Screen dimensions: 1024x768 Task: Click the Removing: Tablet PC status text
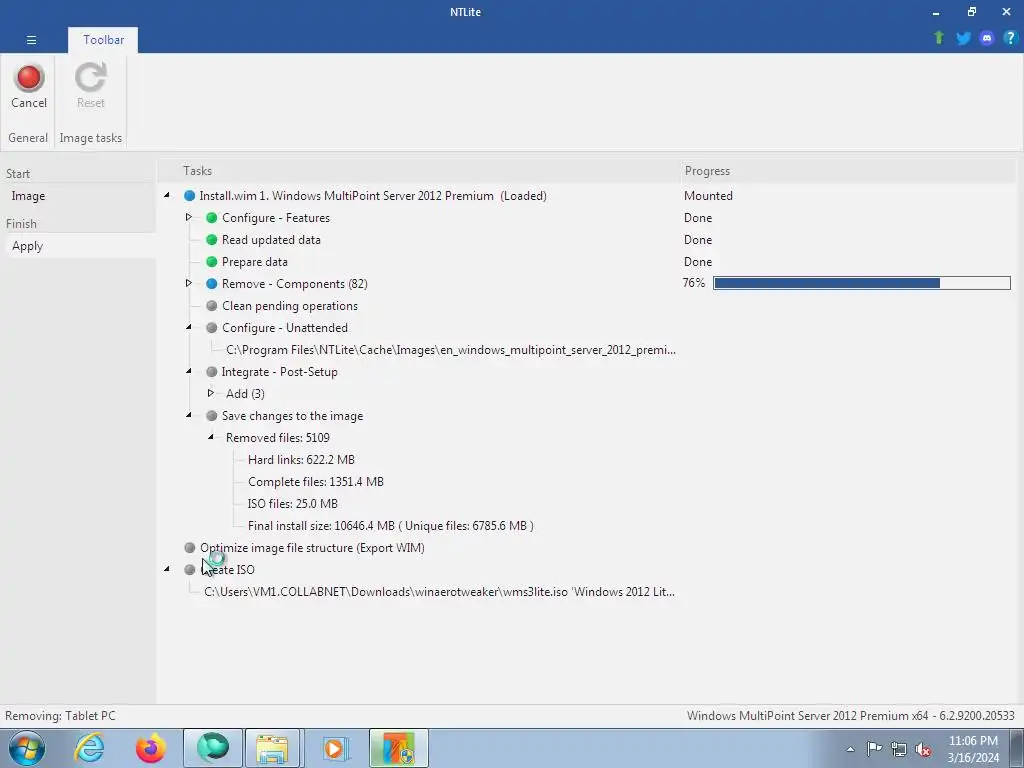pos(60,716)
